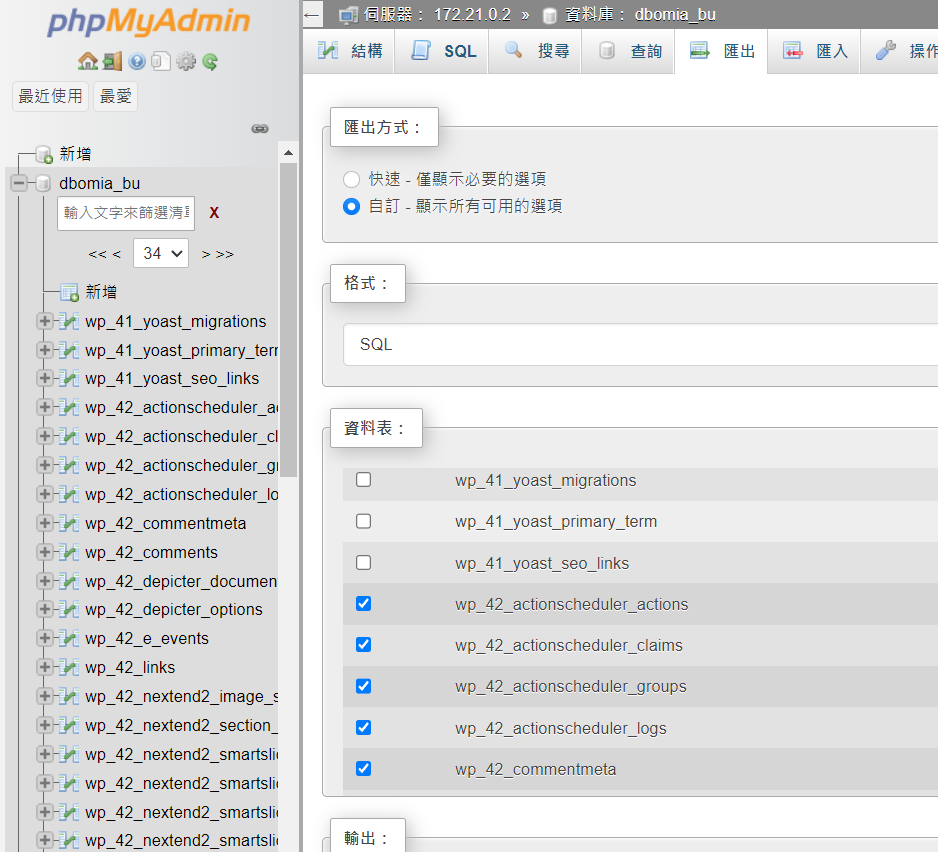Click the log out door icon
Viewport: 938px width, 852px height.
point(113,62)
